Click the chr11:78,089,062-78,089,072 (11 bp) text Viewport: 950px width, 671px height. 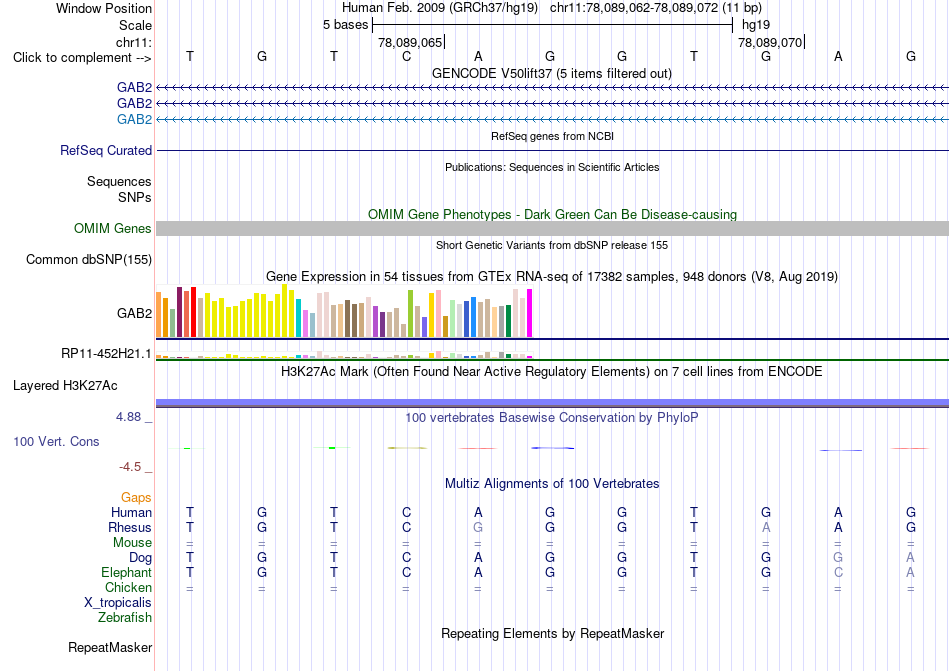656,8
